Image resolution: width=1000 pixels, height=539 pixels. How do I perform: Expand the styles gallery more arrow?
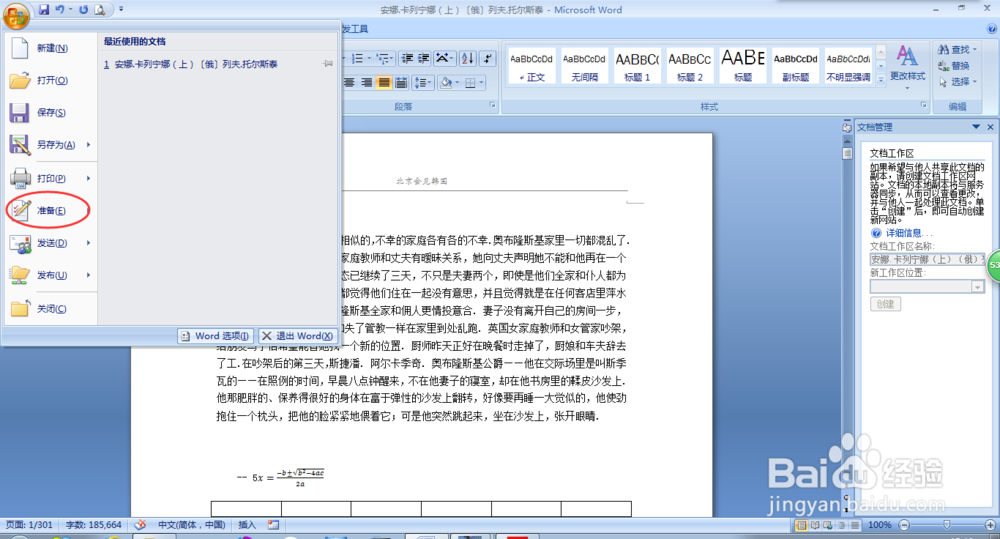coord(881,79)
